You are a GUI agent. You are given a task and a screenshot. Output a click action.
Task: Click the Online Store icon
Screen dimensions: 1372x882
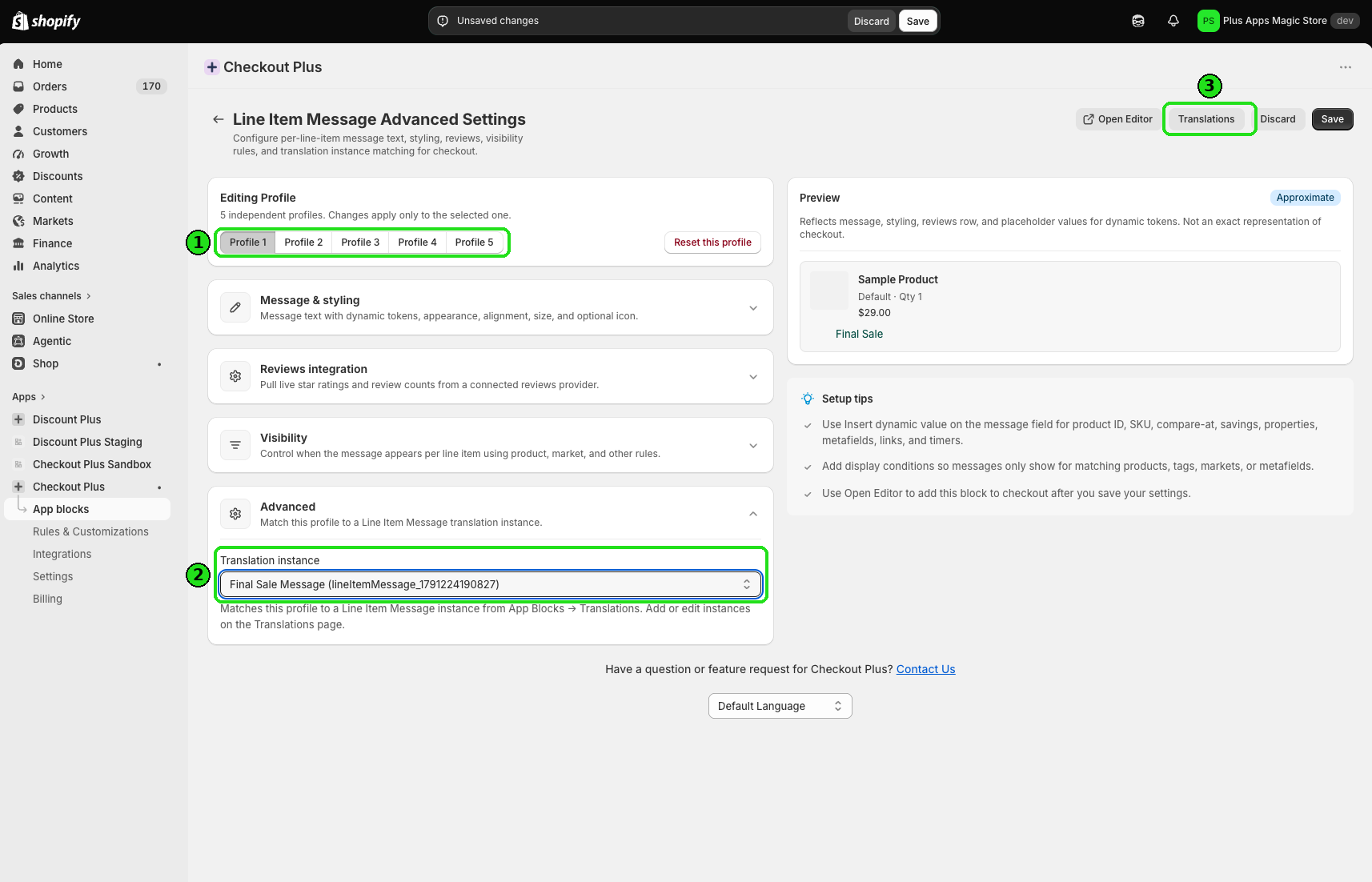point(18,319)
